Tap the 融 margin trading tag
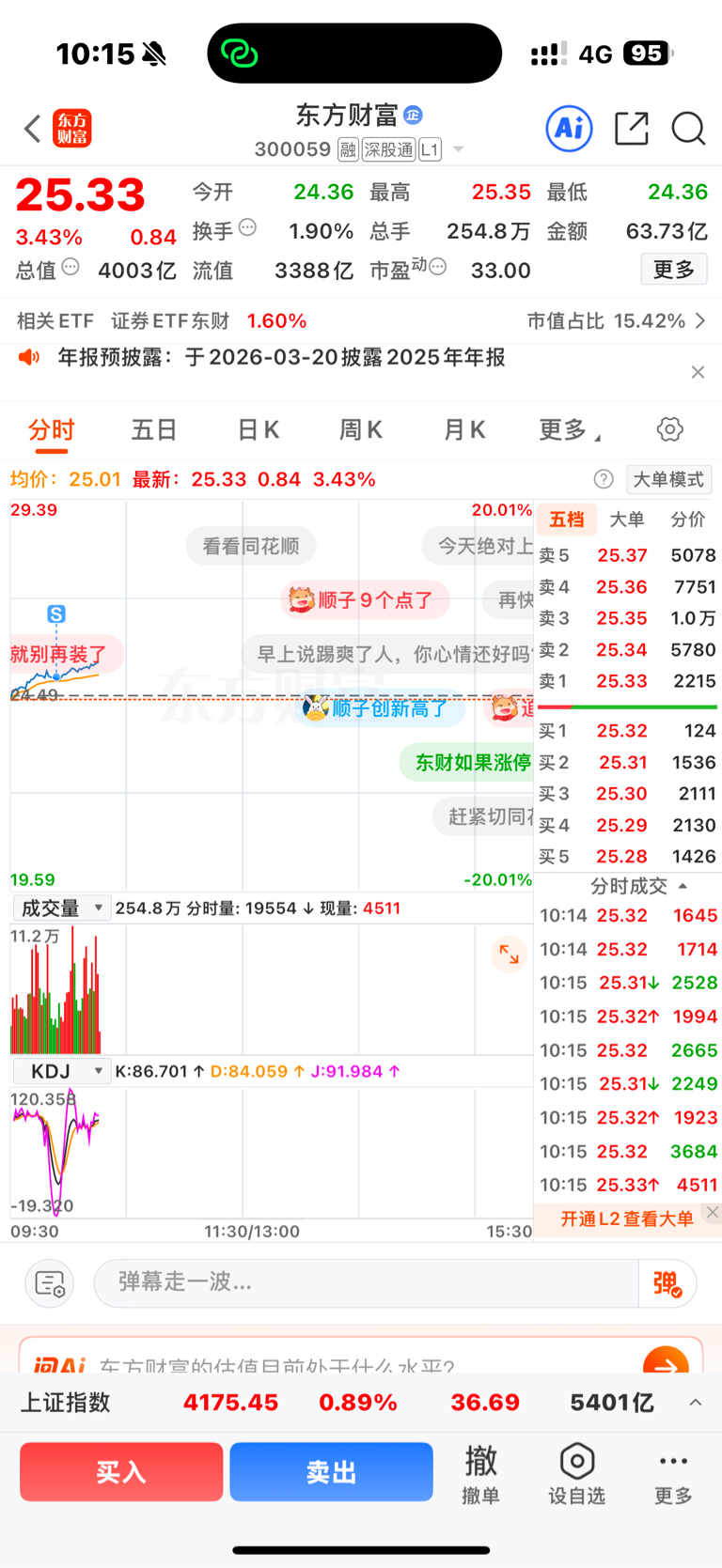Viewport: 722px width, 1568px height. point(348,149)
